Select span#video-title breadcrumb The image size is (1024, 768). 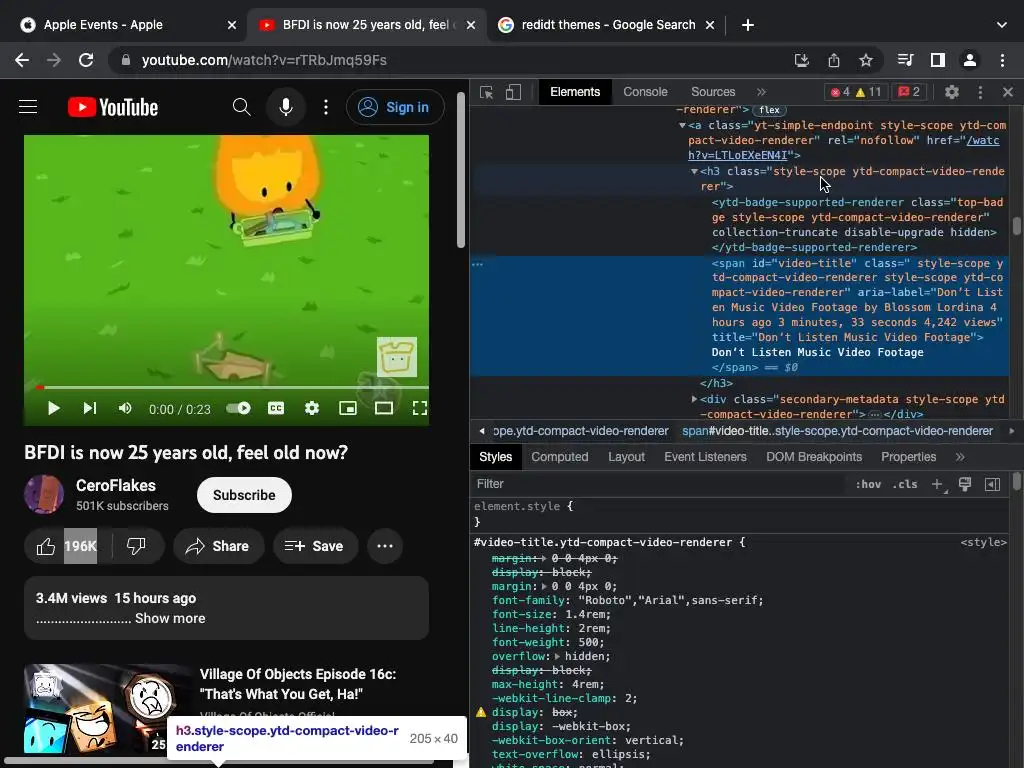pyautogui.click(x=837, y=431)
